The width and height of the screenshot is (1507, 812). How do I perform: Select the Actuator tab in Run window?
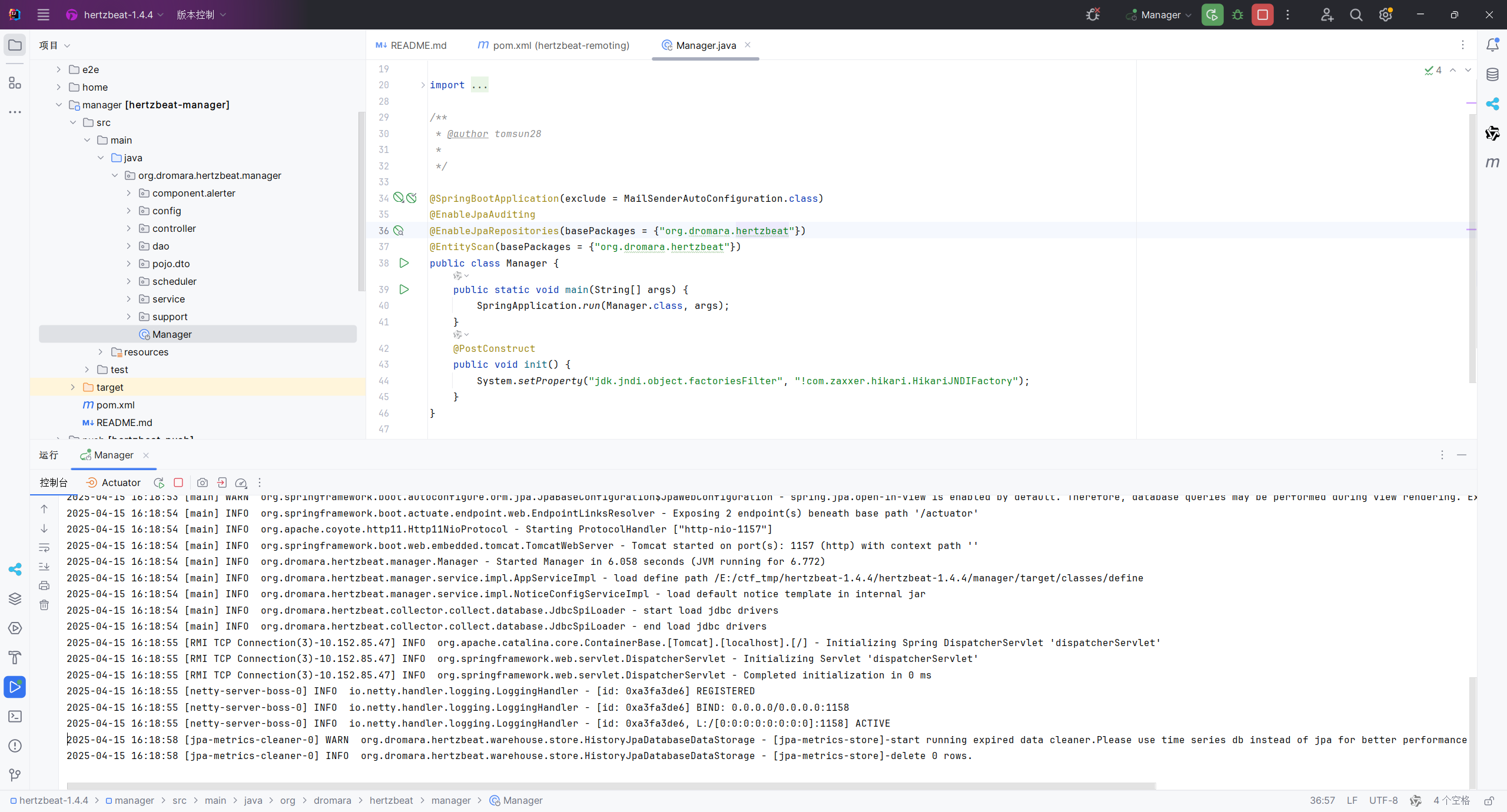114,482
